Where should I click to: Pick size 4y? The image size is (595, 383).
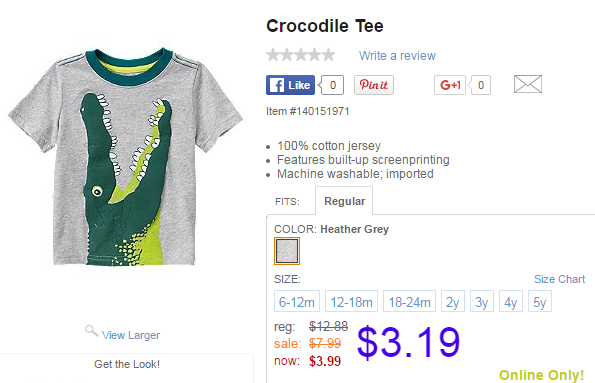(511, 301)
